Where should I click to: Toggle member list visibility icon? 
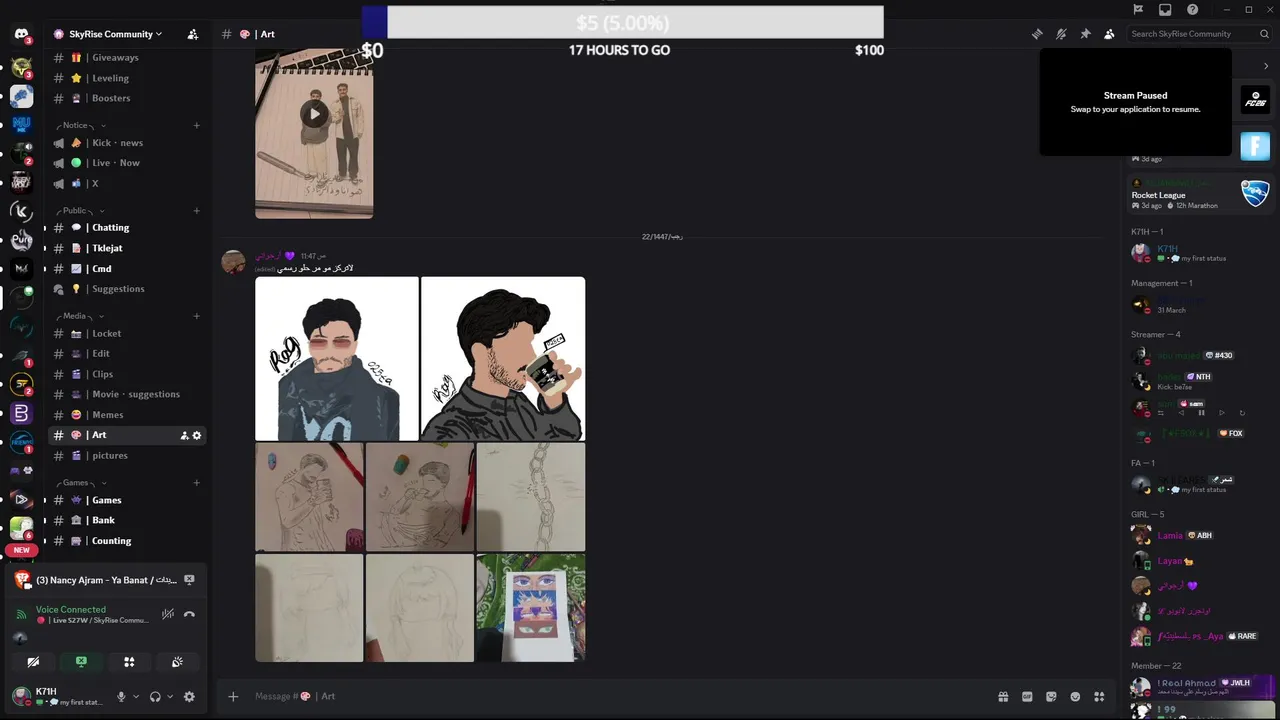[1109, 34]
